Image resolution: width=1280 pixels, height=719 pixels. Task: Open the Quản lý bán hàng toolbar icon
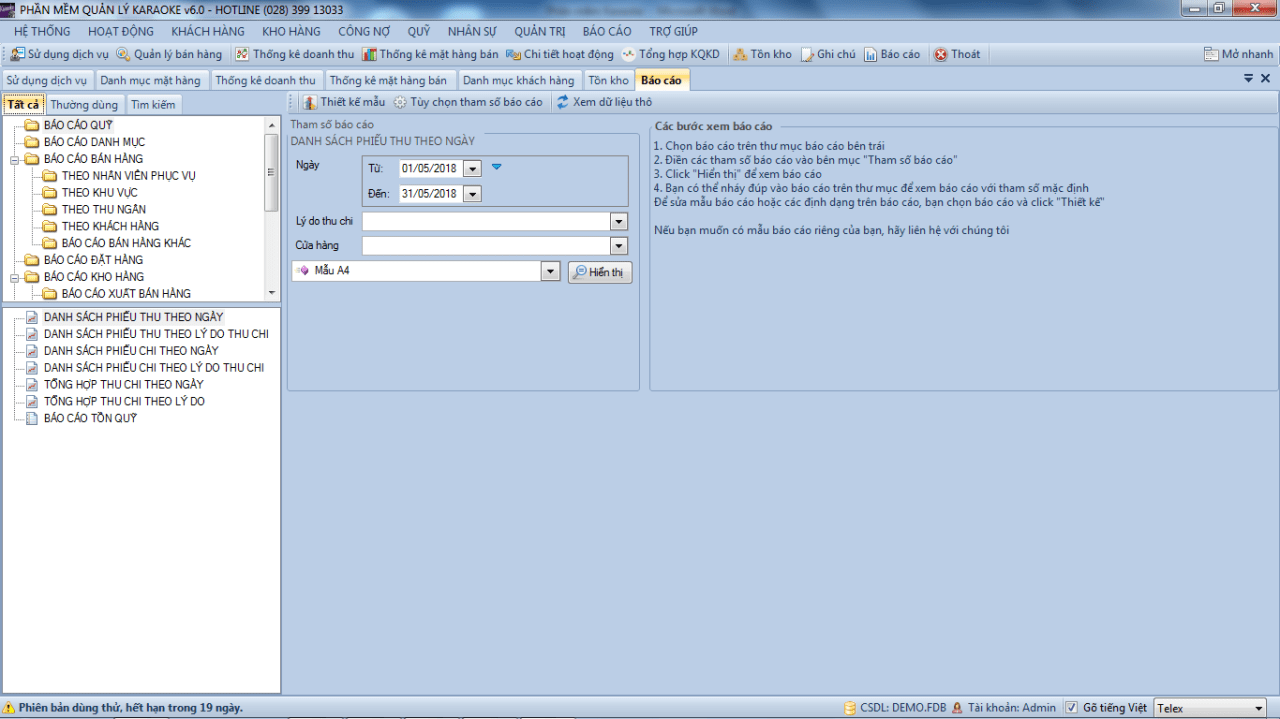click(123, 54)
